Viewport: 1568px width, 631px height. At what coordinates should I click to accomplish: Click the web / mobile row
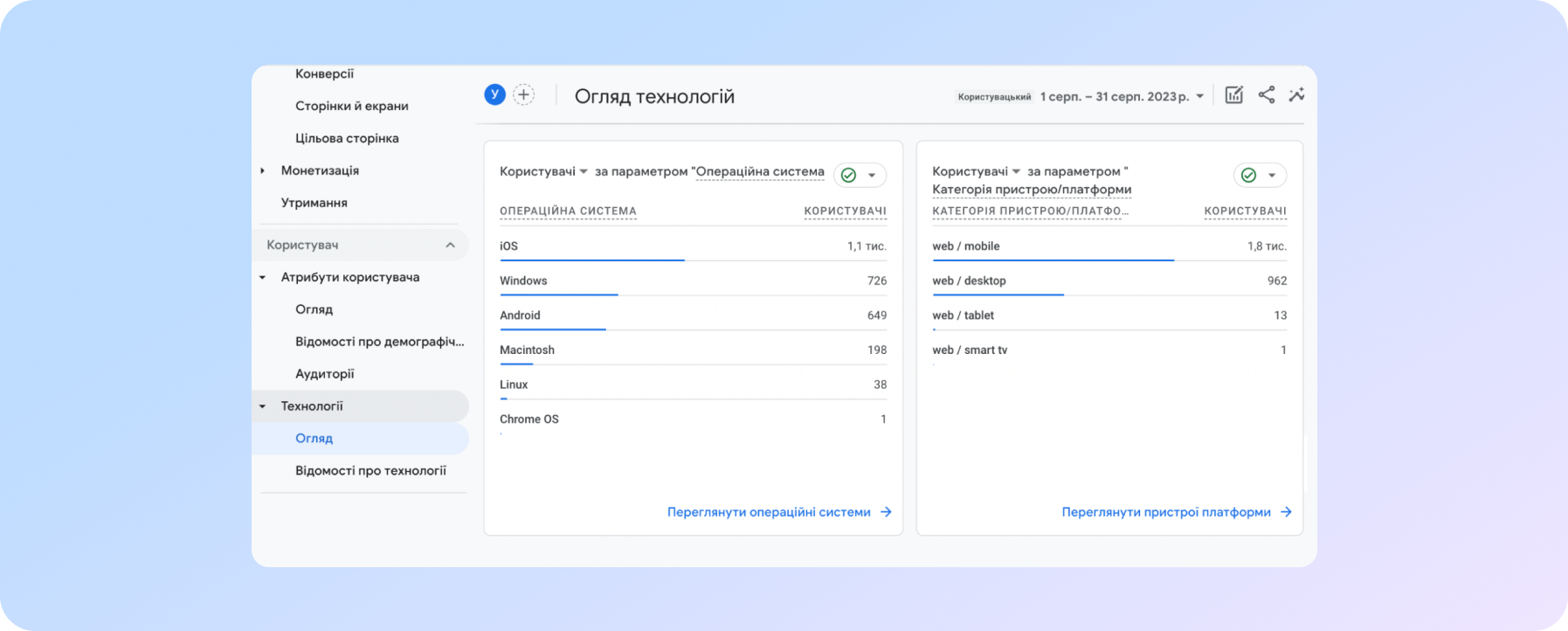pos(1109,246)
